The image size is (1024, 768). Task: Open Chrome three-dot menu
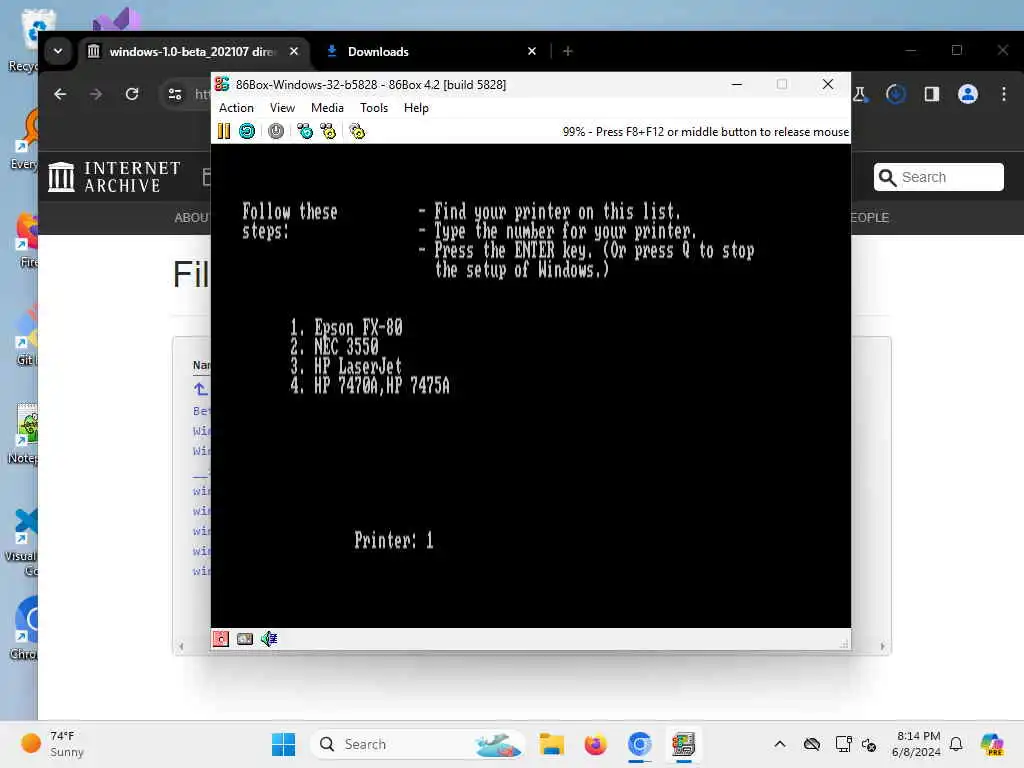1004,94
